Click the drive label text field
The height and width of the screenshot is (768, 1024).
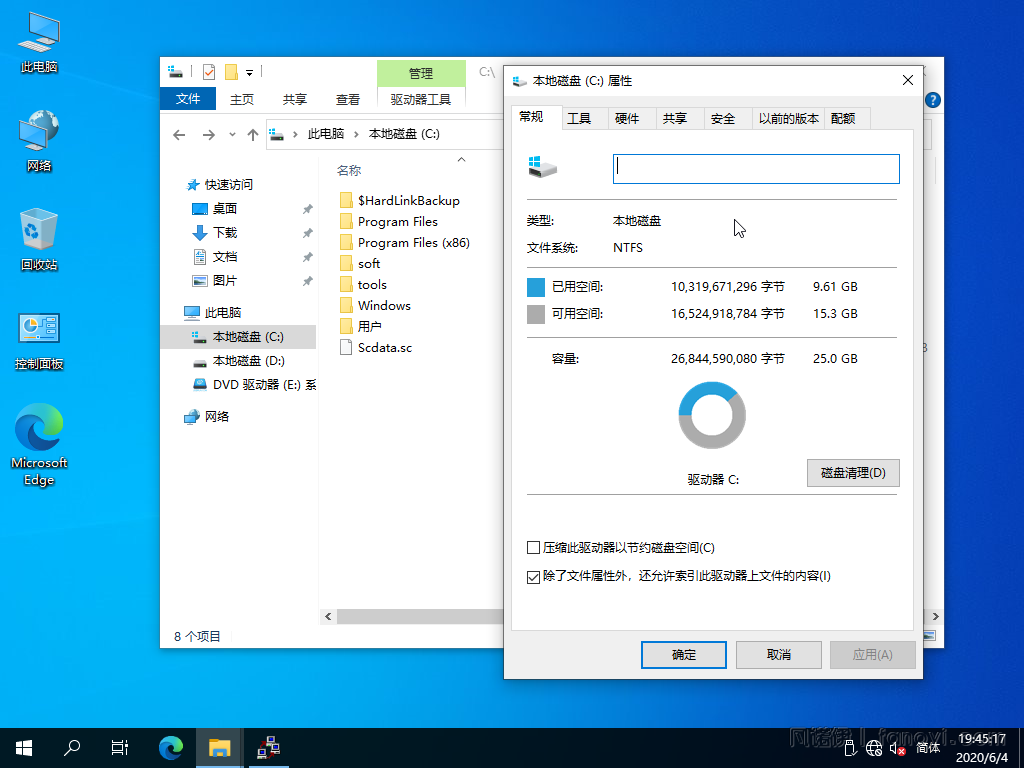756,169
